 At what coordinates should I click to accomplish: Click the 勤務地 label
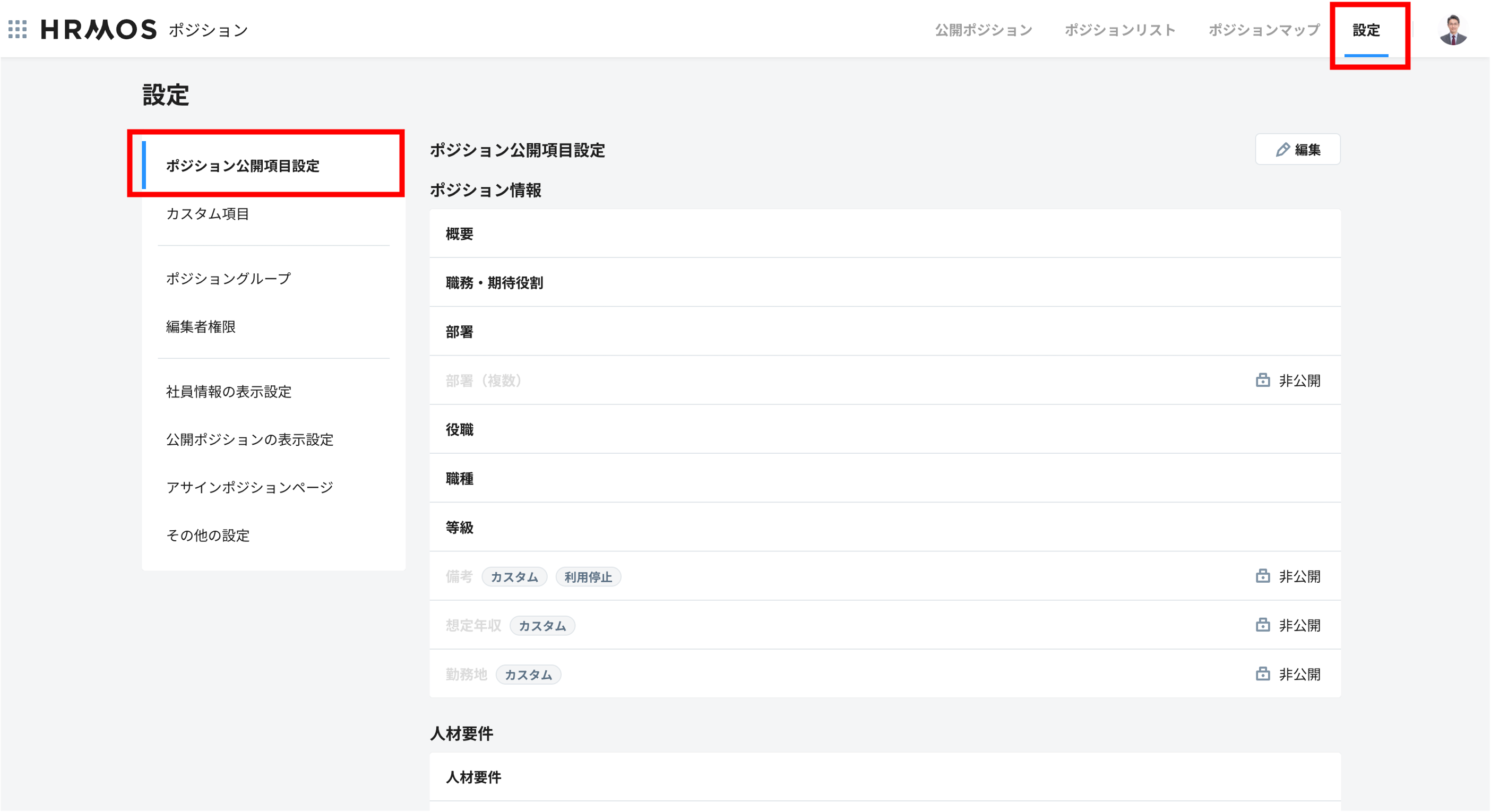(467, 673)
